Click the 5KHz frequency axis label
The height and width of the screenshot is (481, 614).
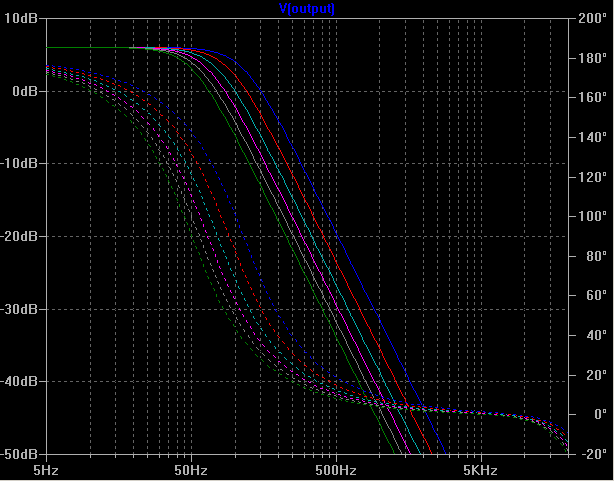tap(480, 470)
